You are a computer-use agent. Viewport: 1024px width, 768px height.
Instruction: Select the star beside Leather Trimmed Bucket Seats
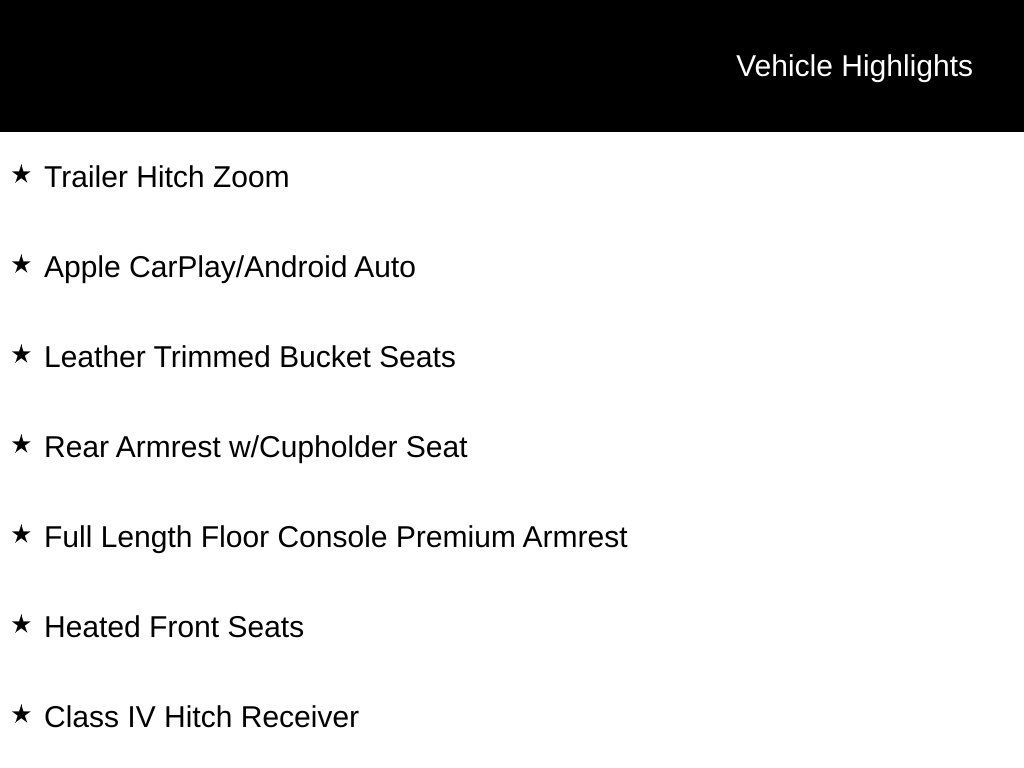(x=21, y=354)
